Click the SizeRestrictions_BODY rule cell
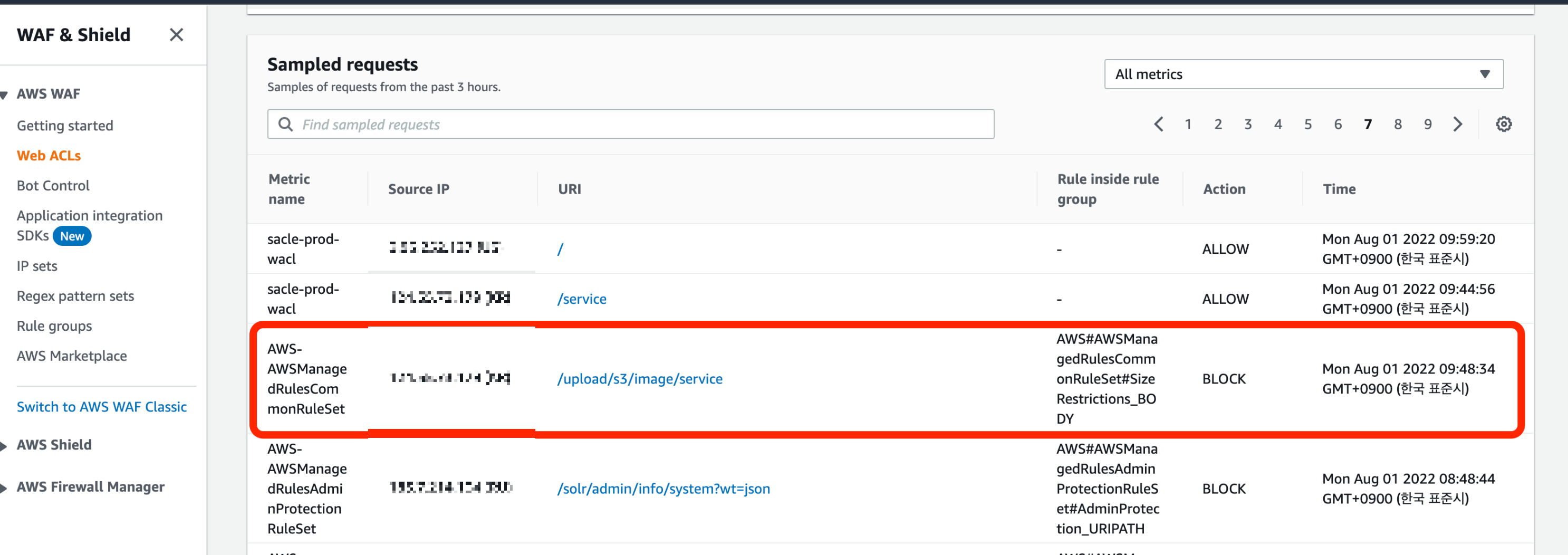Screen dimensions: 1568x555 tap(1107, 378)
